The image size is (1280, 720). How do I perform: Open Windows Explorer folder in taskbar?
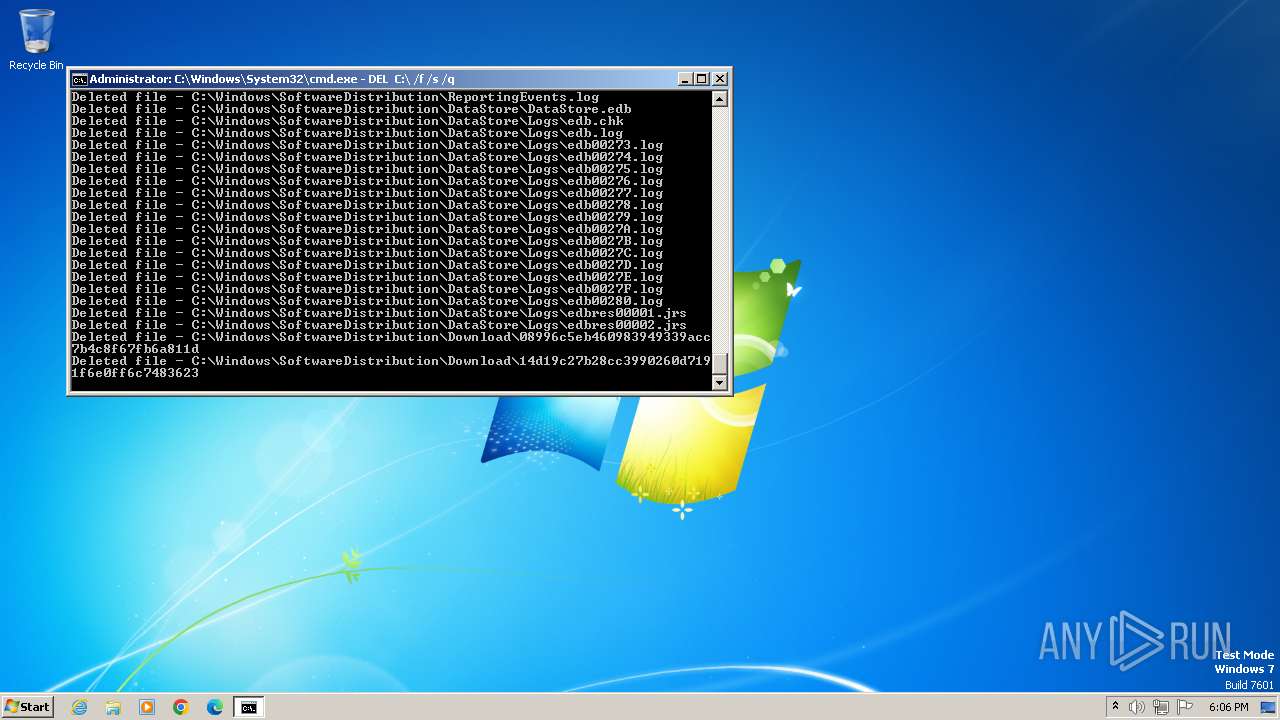(x=113, y=707)
